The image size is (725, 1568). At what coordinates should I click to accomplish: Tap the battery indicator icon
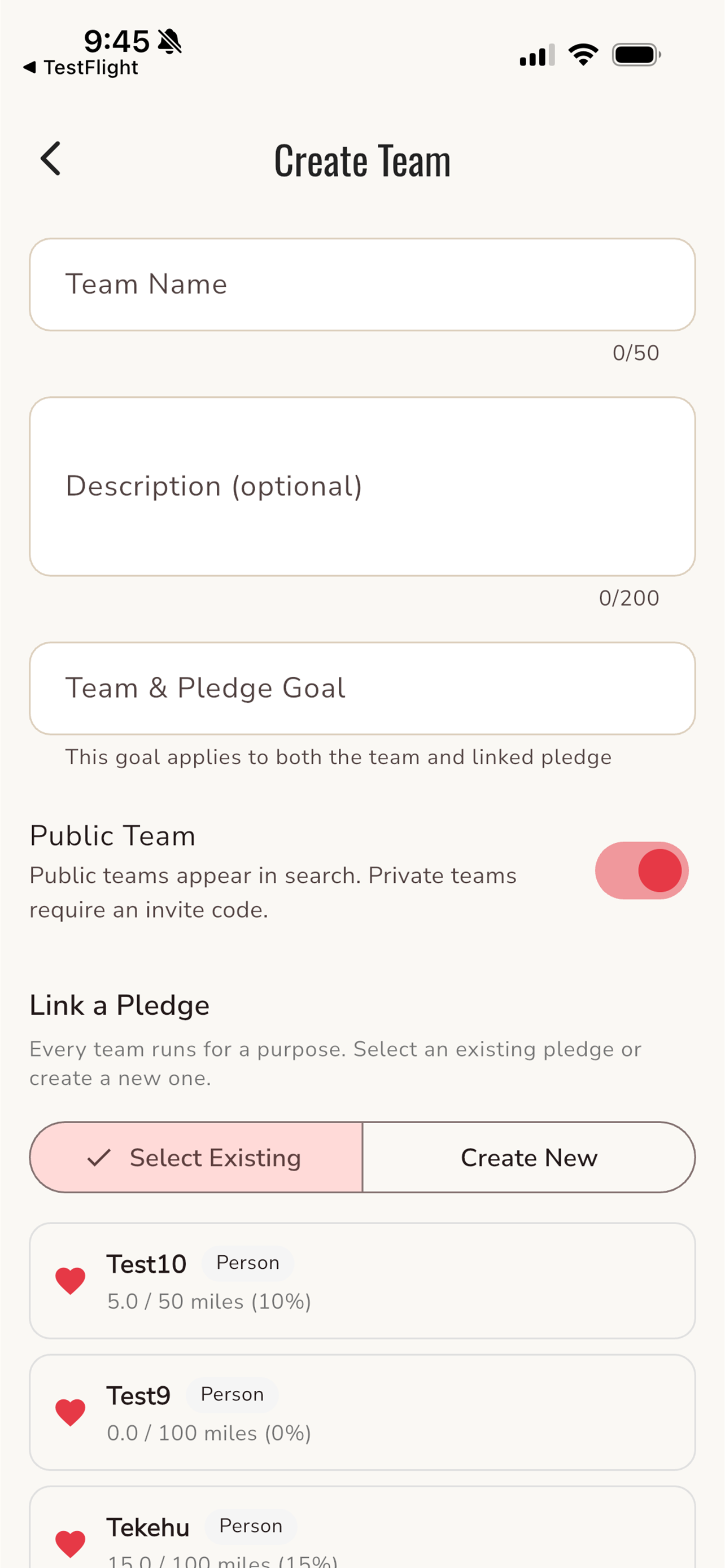[636, 55]
